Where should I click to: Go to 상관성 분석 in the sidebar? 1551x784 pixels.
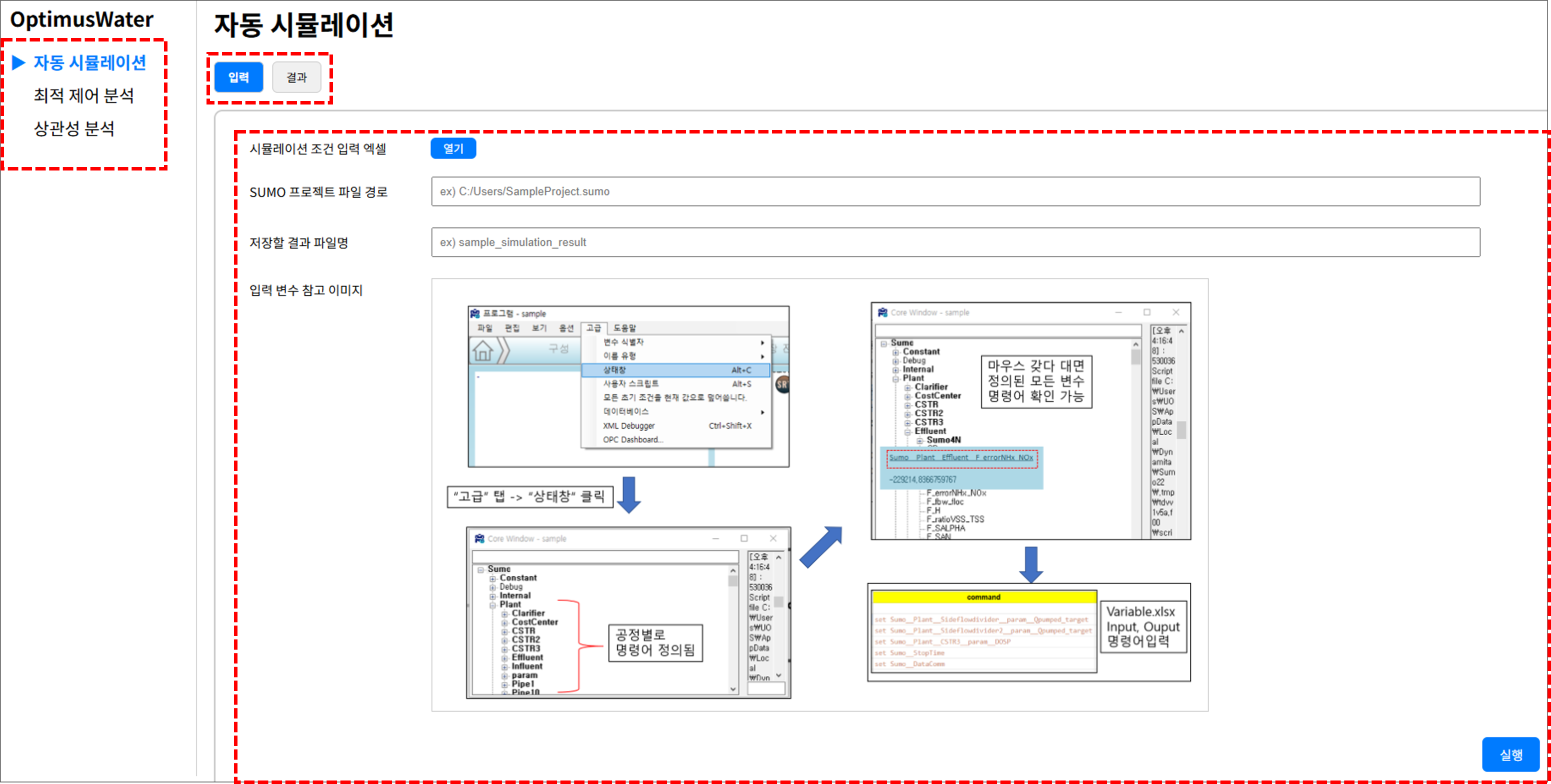tap(74, 129)
